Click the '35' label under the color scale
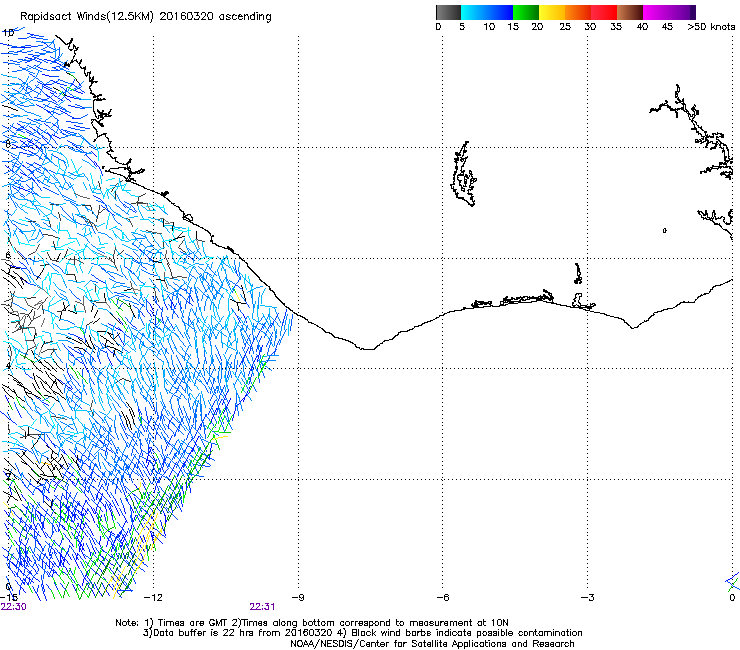Screen dimensions: 740x650 pos(616,27)
